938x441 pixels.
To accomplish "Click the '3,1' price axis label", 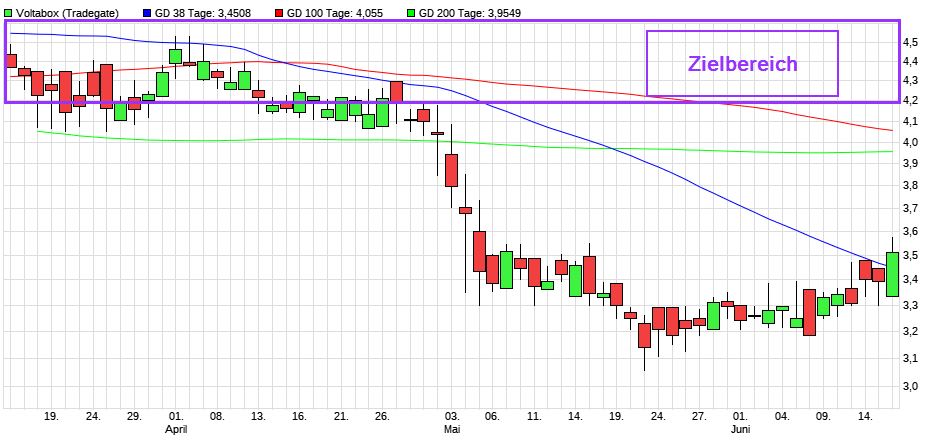I will pyautogui.click(x=911, y=358).
